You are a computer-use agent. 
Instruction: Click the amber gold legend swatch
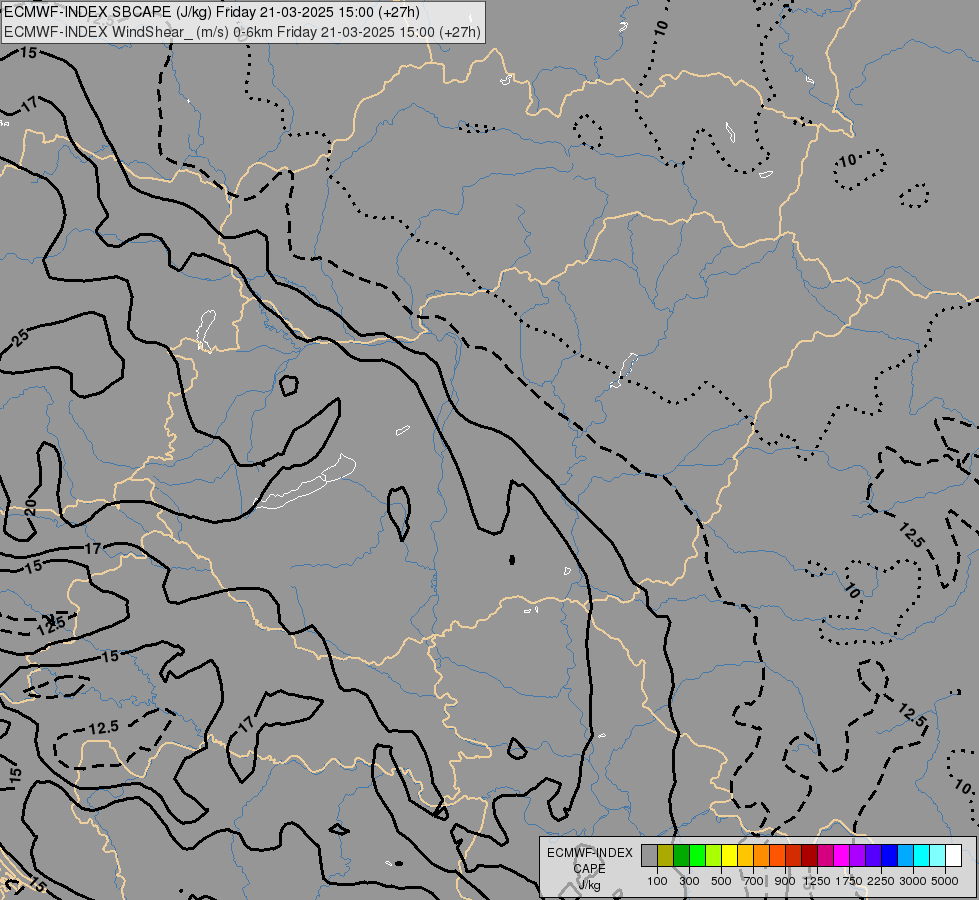coord(745,855)
